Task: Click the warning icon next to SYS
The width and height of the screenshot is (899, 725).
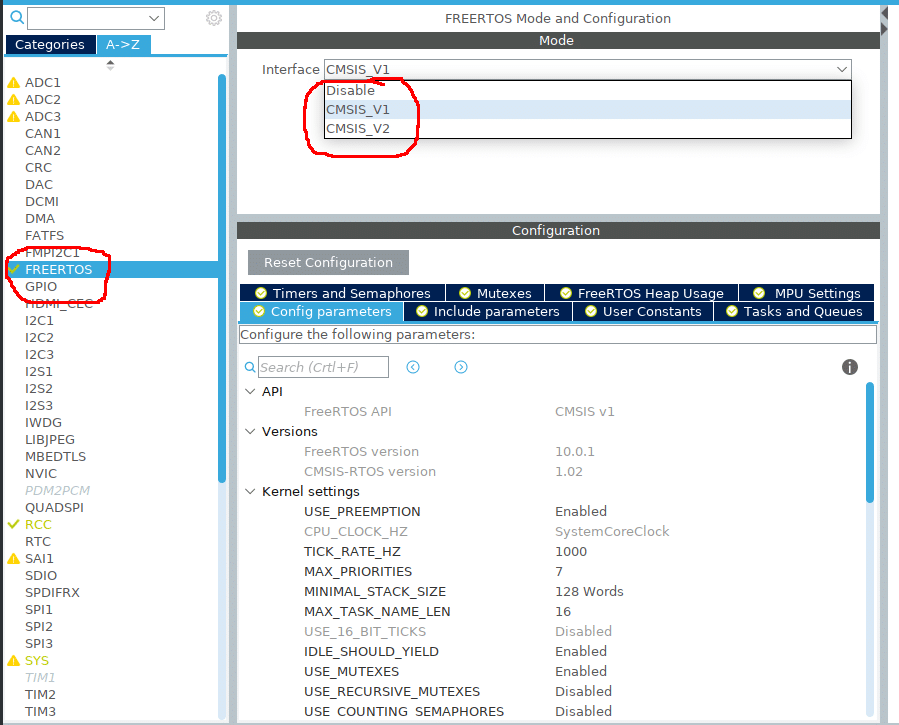Action: point(14,660)
